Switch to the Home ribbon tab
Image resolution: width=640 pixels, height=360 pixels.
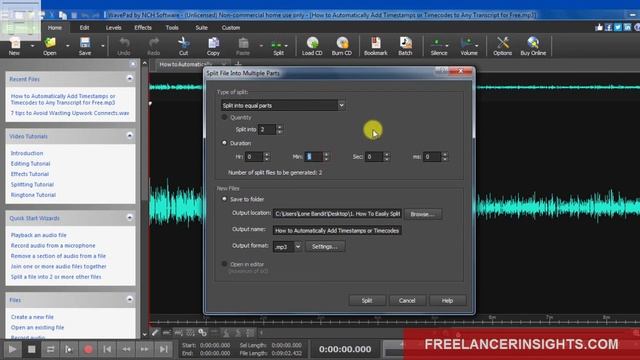point(55,27)
